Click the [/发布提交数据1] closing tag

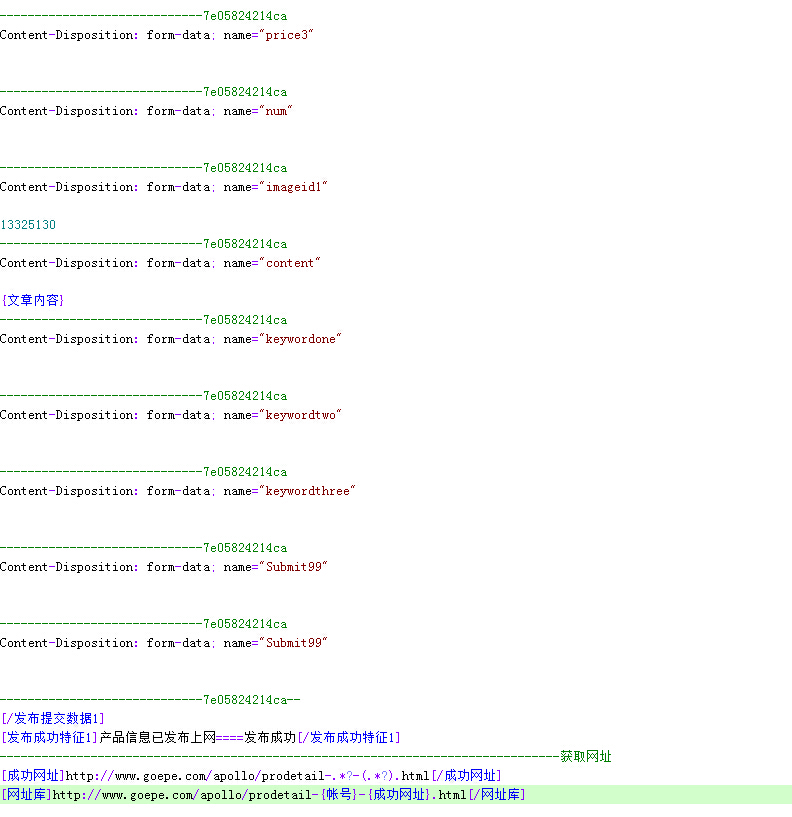[x=52, y=718]
